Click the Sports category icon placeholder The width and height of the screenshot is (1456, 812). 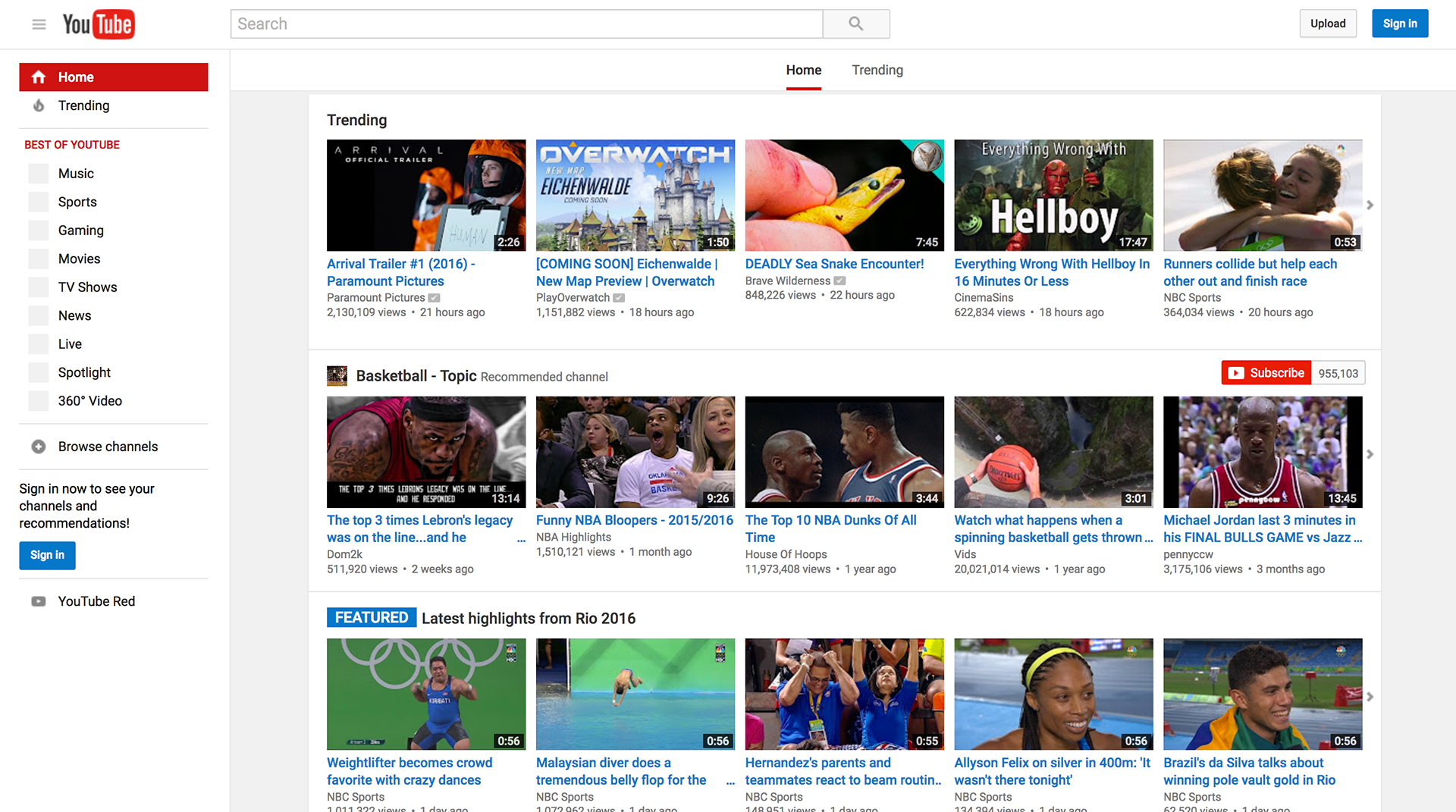click(x=39, y=202)
